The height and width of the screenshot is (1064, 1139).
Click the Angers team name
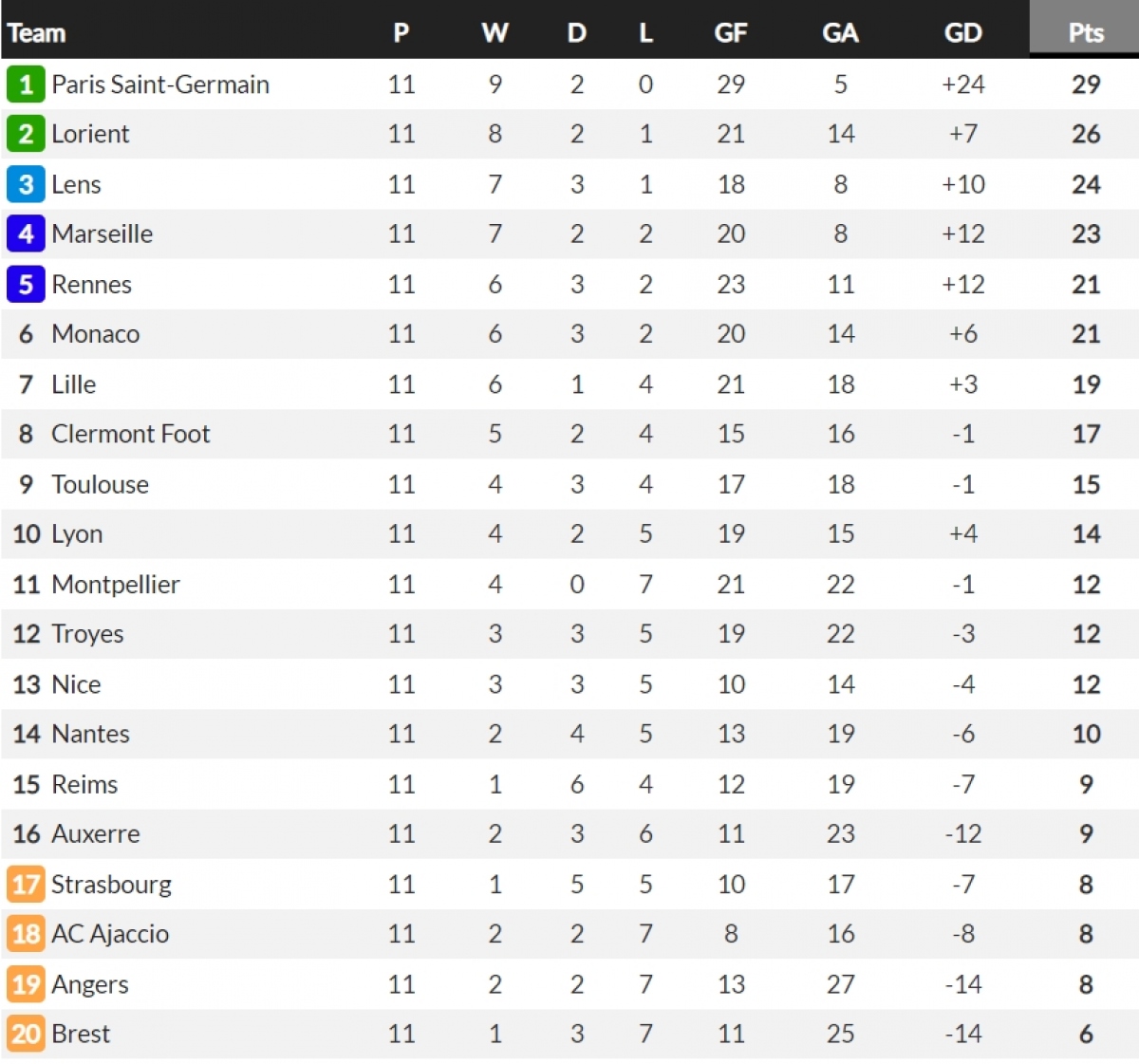click(x=90, y=985)
